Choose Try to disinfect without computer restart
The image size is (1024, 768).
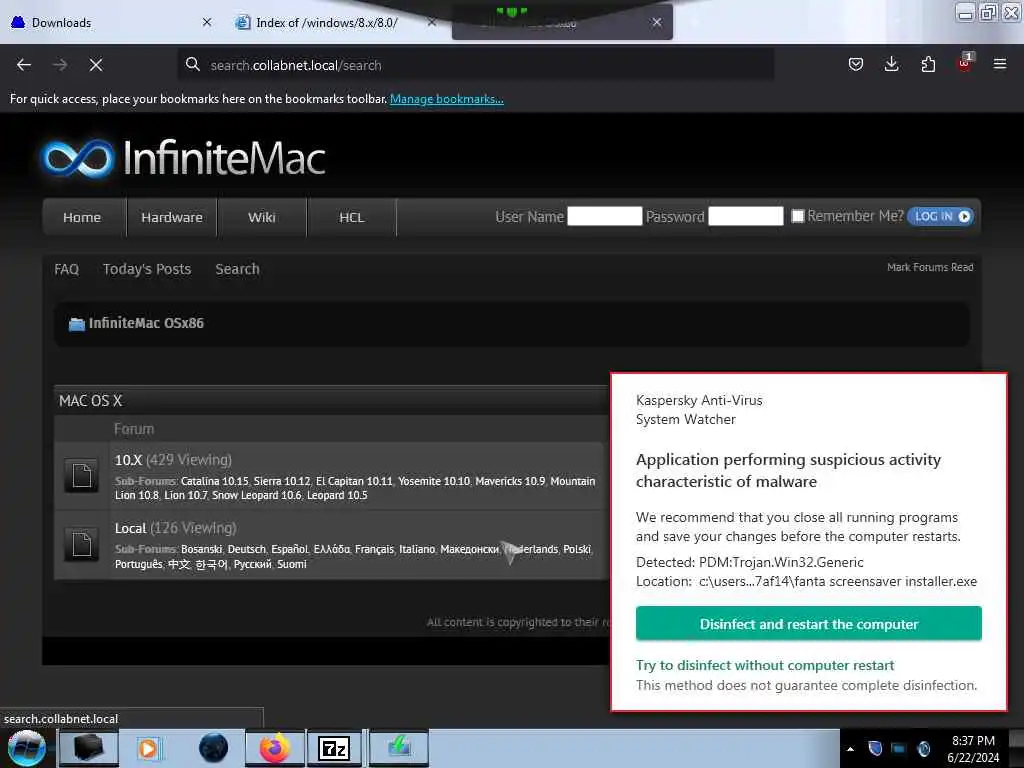point(765,665)
